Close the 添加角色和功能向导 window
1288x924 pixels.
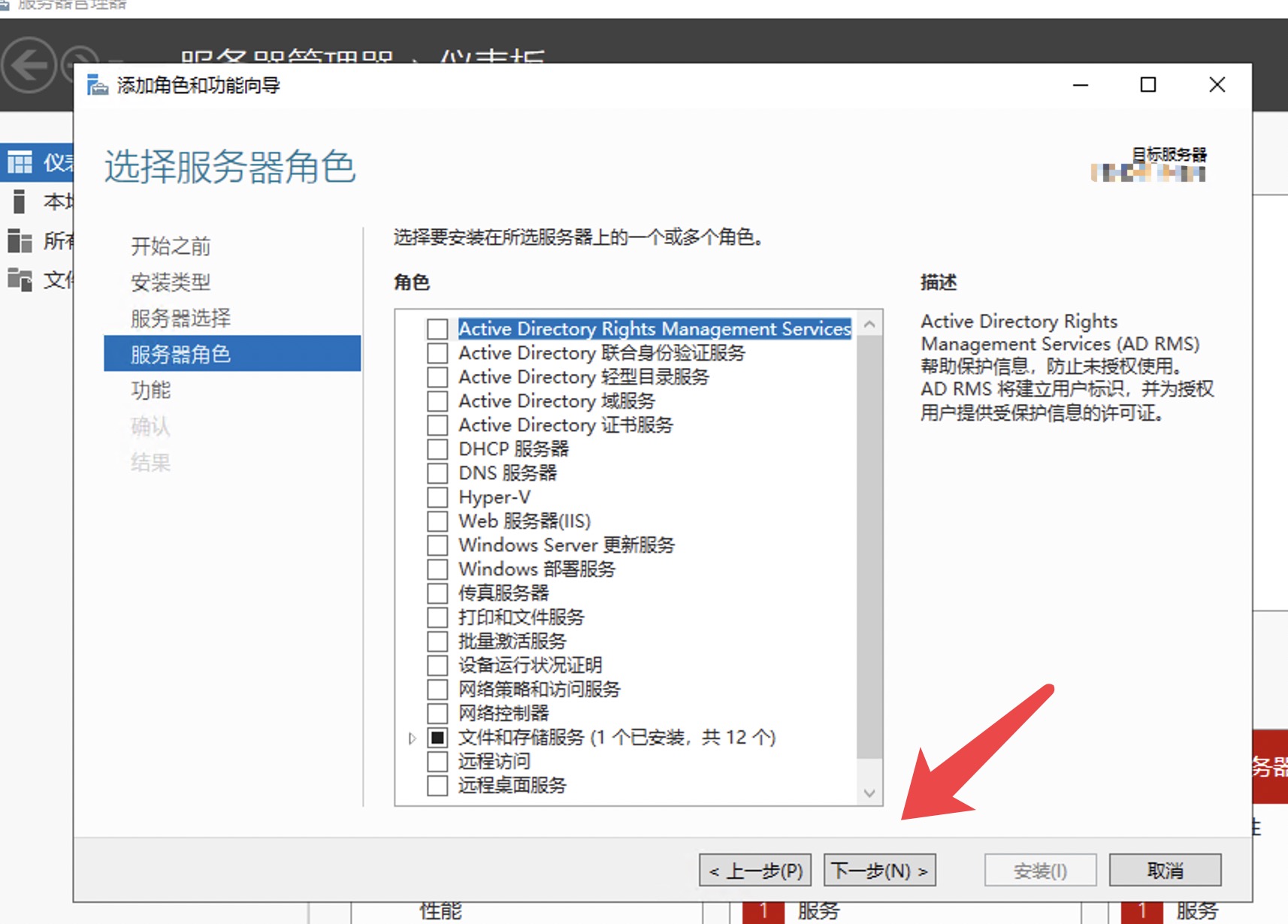coord(1217,85)
